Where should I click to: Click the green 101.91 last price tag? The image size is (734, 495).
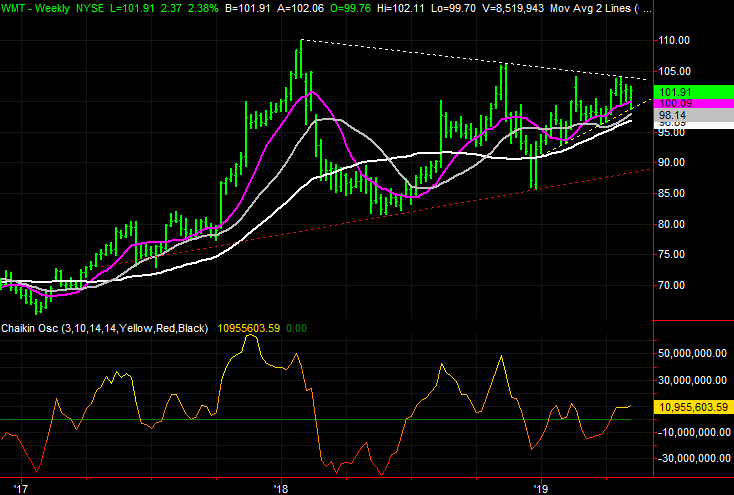(x=692, y=91)
